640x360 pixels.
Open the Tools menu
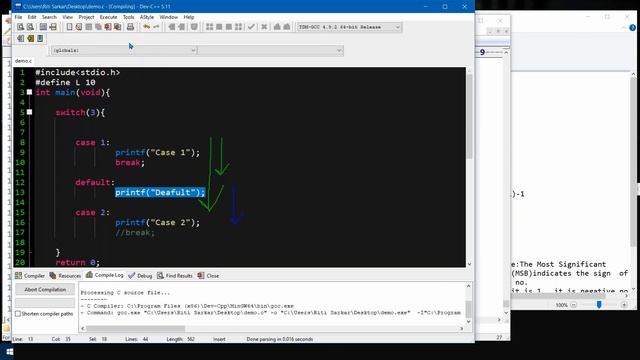coord(128,17)
